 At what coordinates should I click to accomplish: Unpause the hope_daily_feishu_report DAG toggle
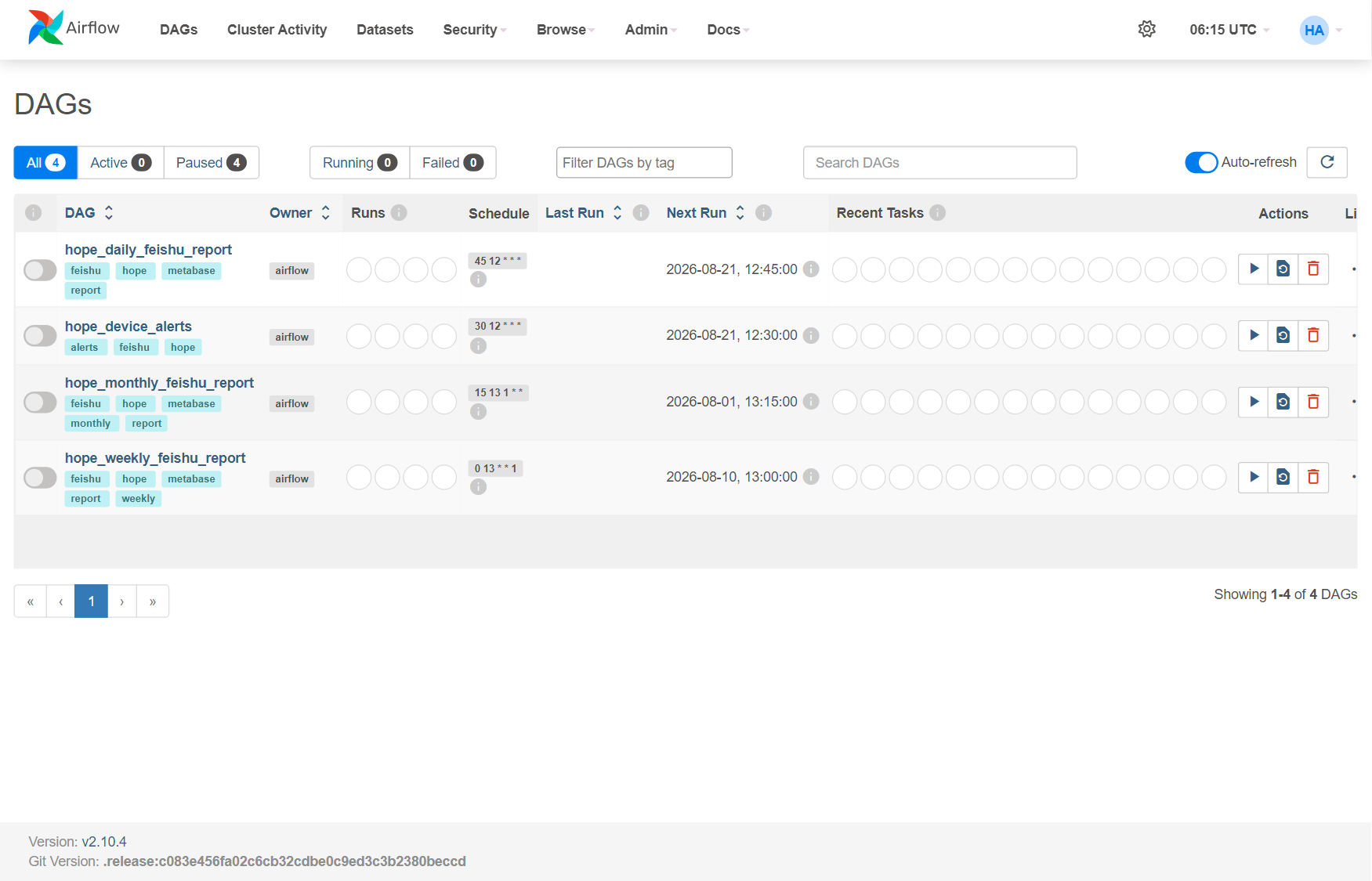pos(40,270)
